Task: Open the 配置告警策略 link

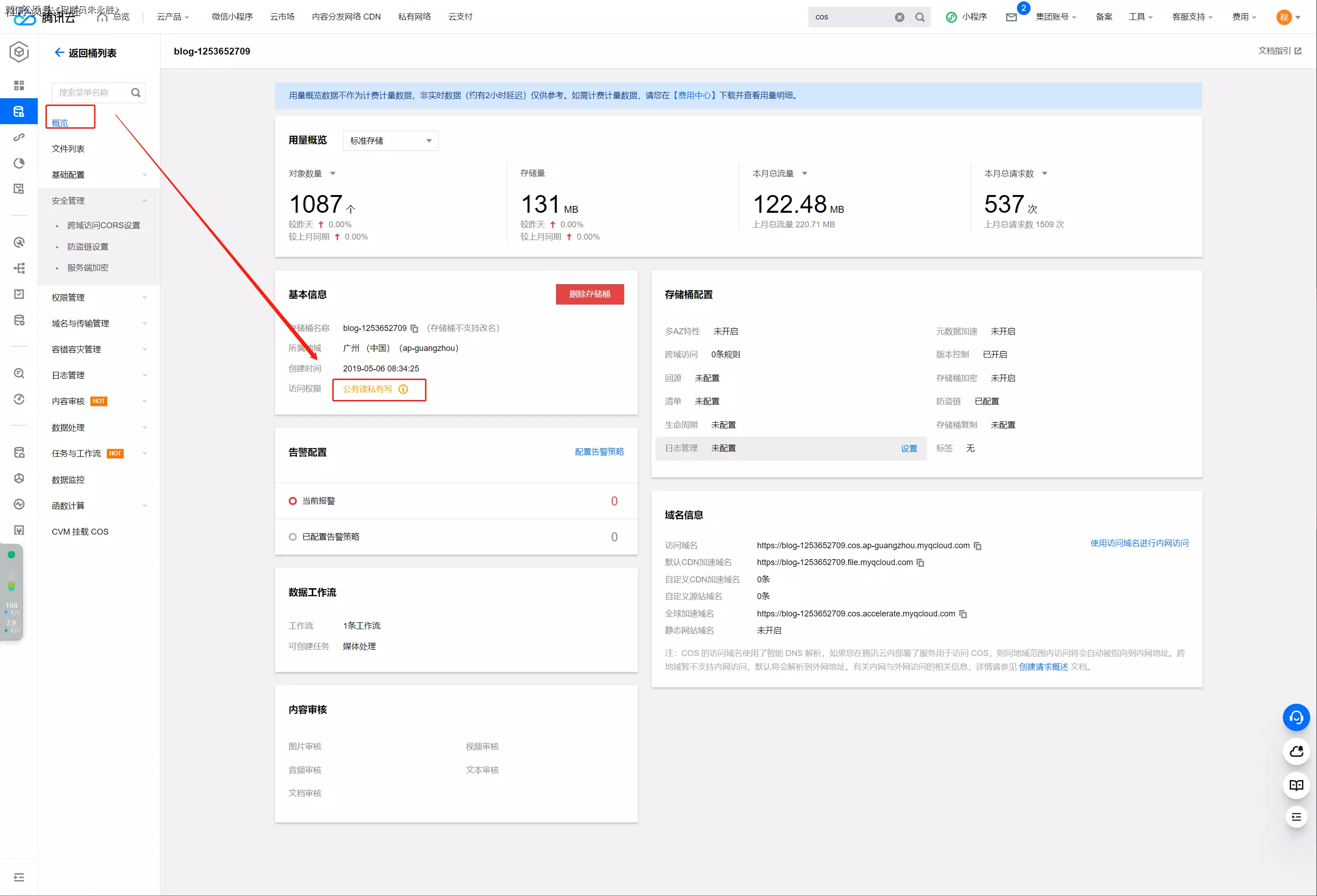Action: (599, 452)
